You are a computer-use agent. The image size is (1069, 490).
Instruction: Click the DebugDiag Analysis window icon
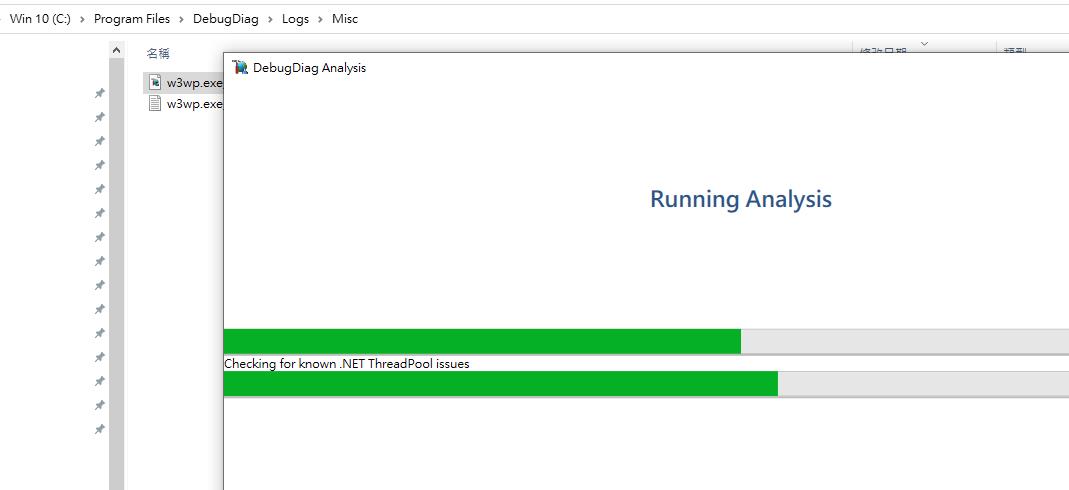[240, 67]
